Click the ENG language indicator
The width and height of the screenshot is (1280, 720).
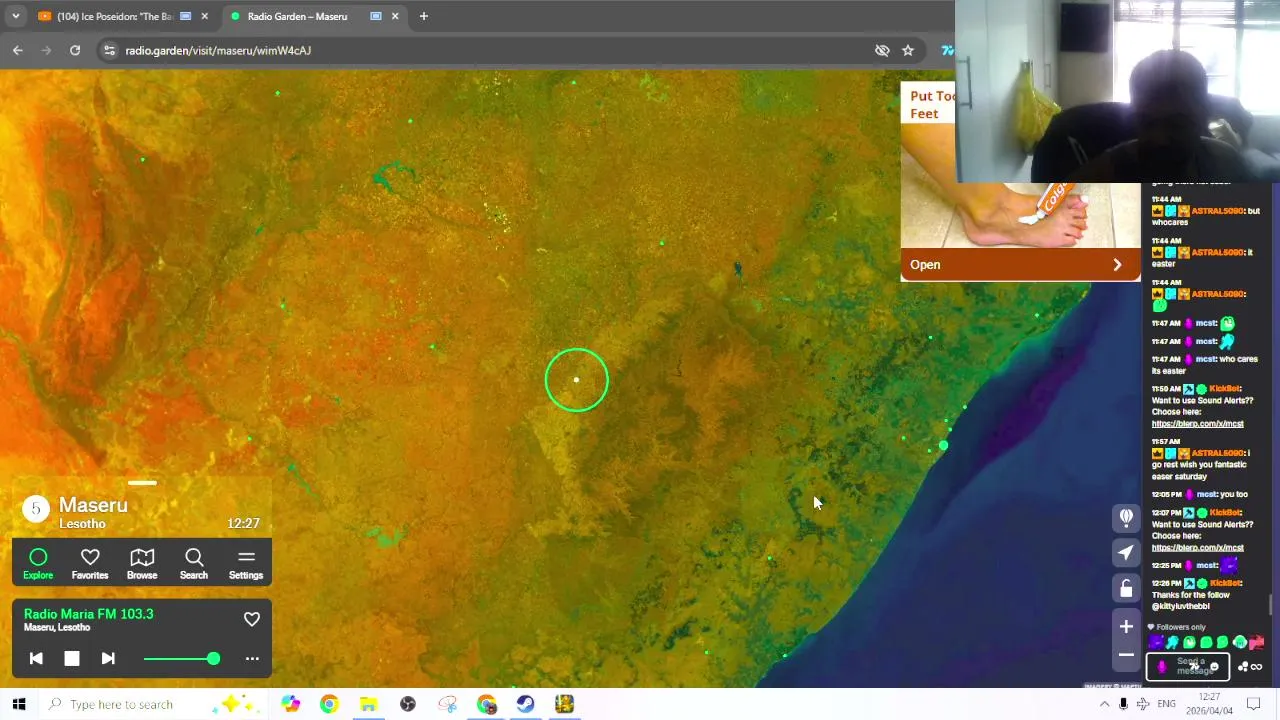(x=1166, y=704)
